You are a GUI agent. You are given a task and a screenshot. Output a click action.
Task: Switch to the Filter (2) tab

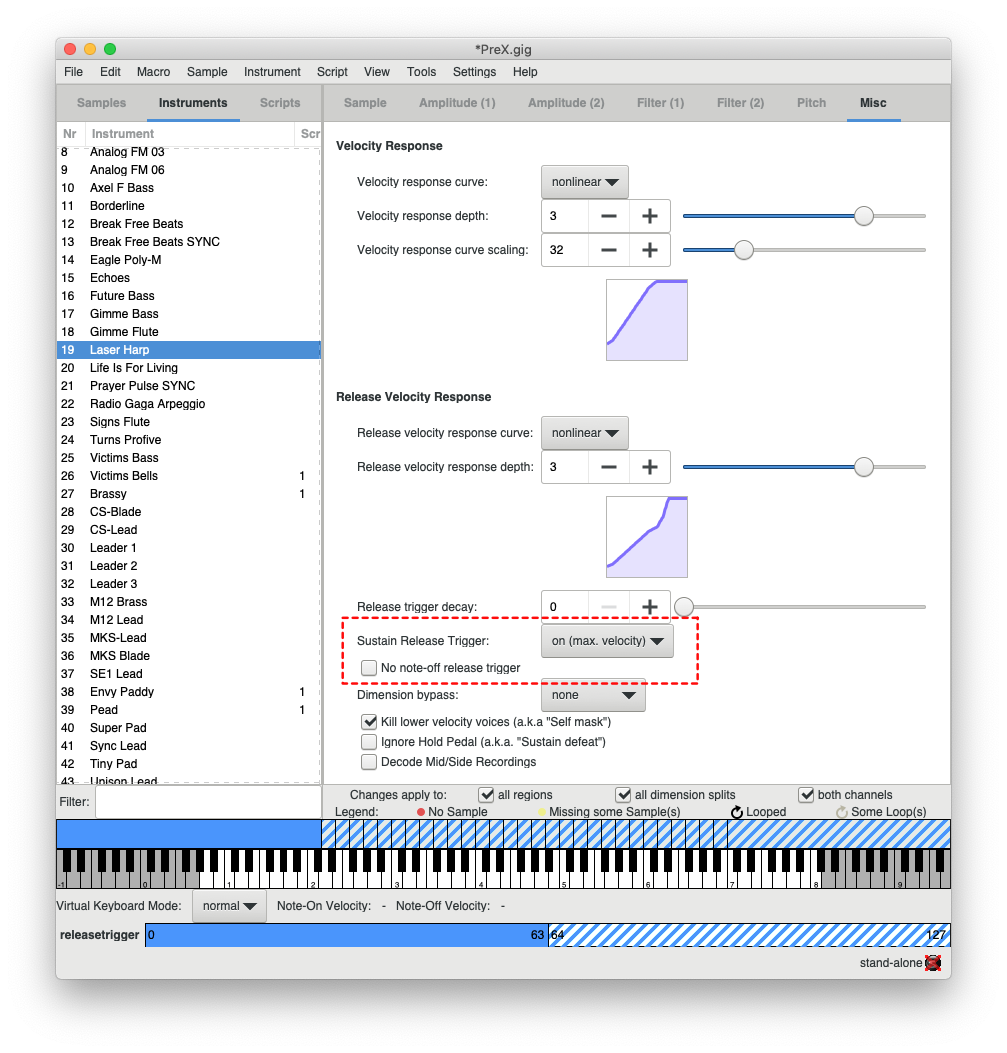pyautogui.click(x=740, y=103)
